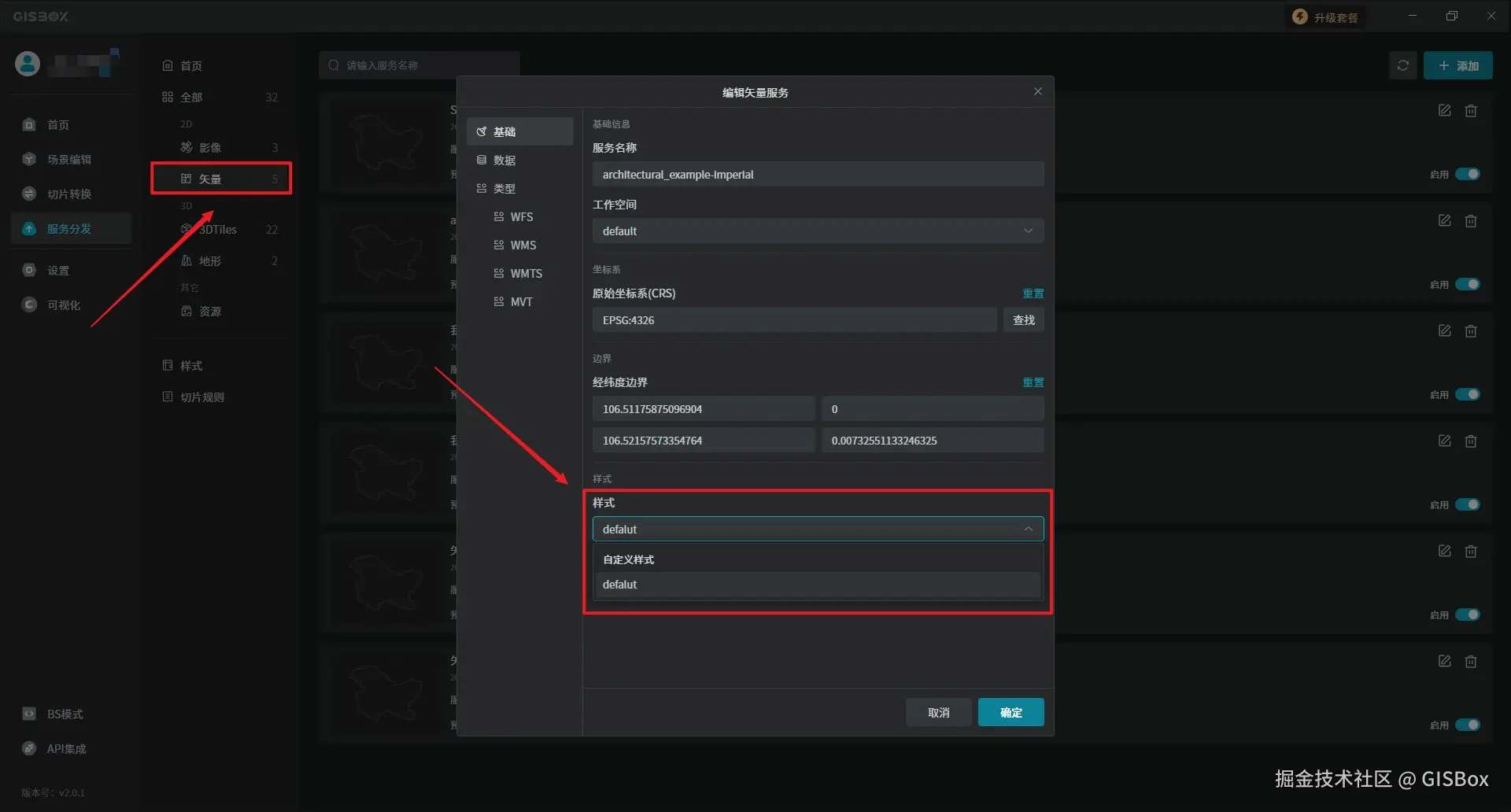This screenshot has height=812, width=1511.
Task: Click 查找 button for CRS
Action: click(x=1023, y=319)
